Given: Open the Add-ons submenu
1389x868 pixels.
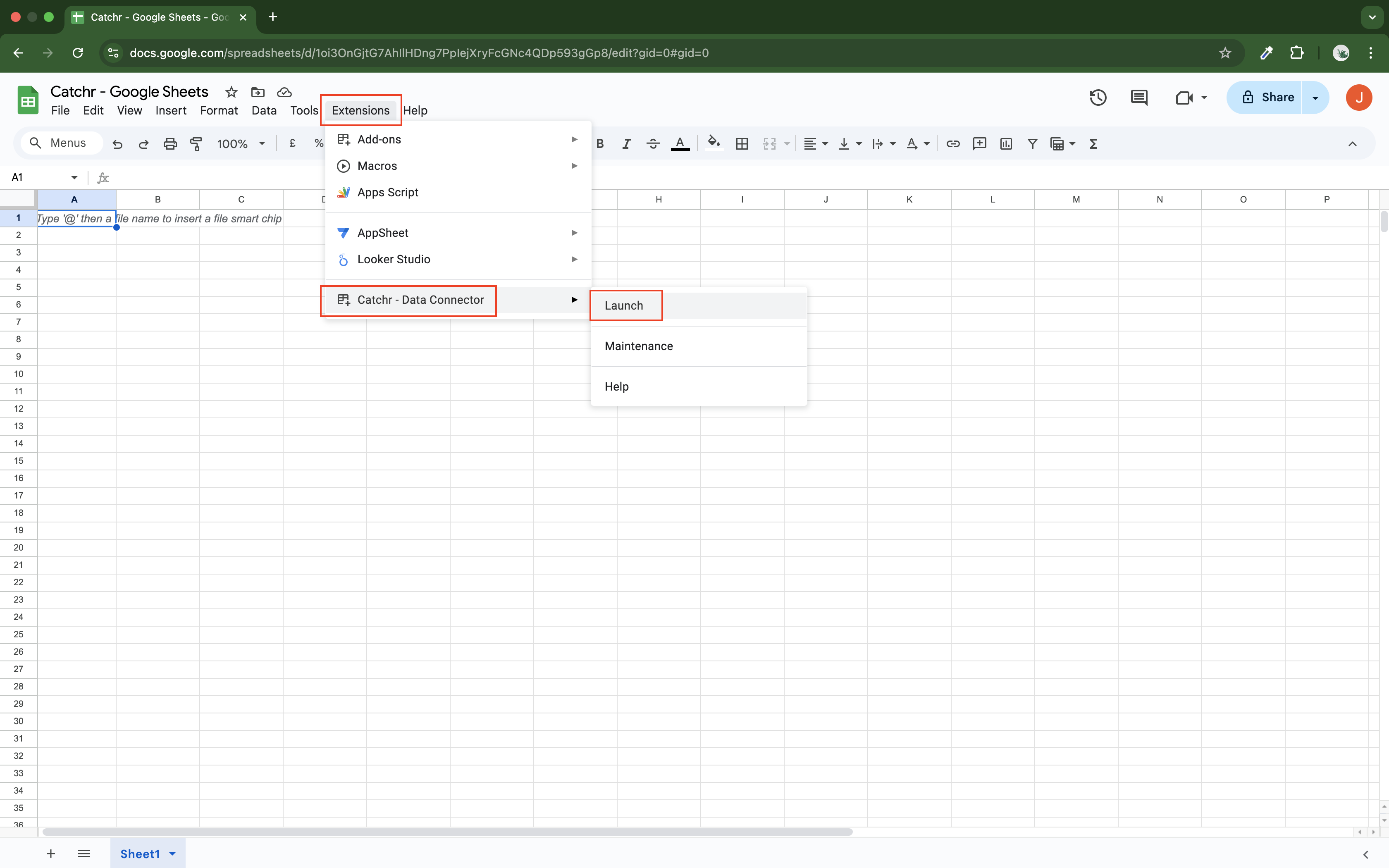Looking at the screenshot, I should 458,140.
